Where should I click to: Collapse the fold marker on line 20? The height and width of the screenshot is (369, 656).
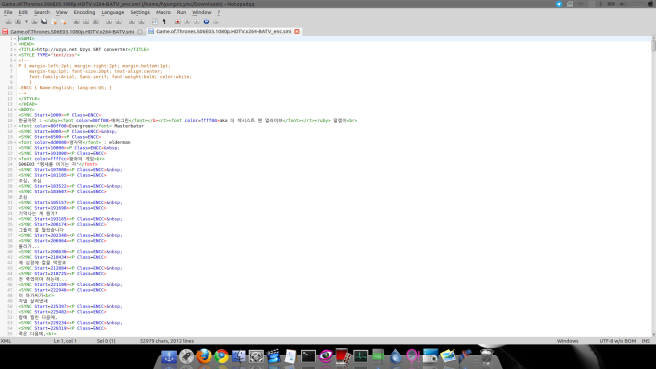15,142
